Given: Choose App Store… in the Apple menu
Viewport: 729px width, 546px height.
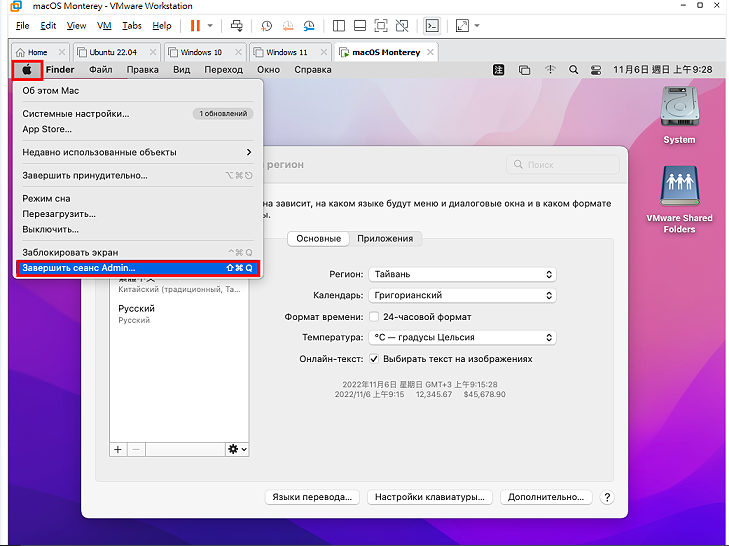Looking at the screenshot, I should click(138, 129).
